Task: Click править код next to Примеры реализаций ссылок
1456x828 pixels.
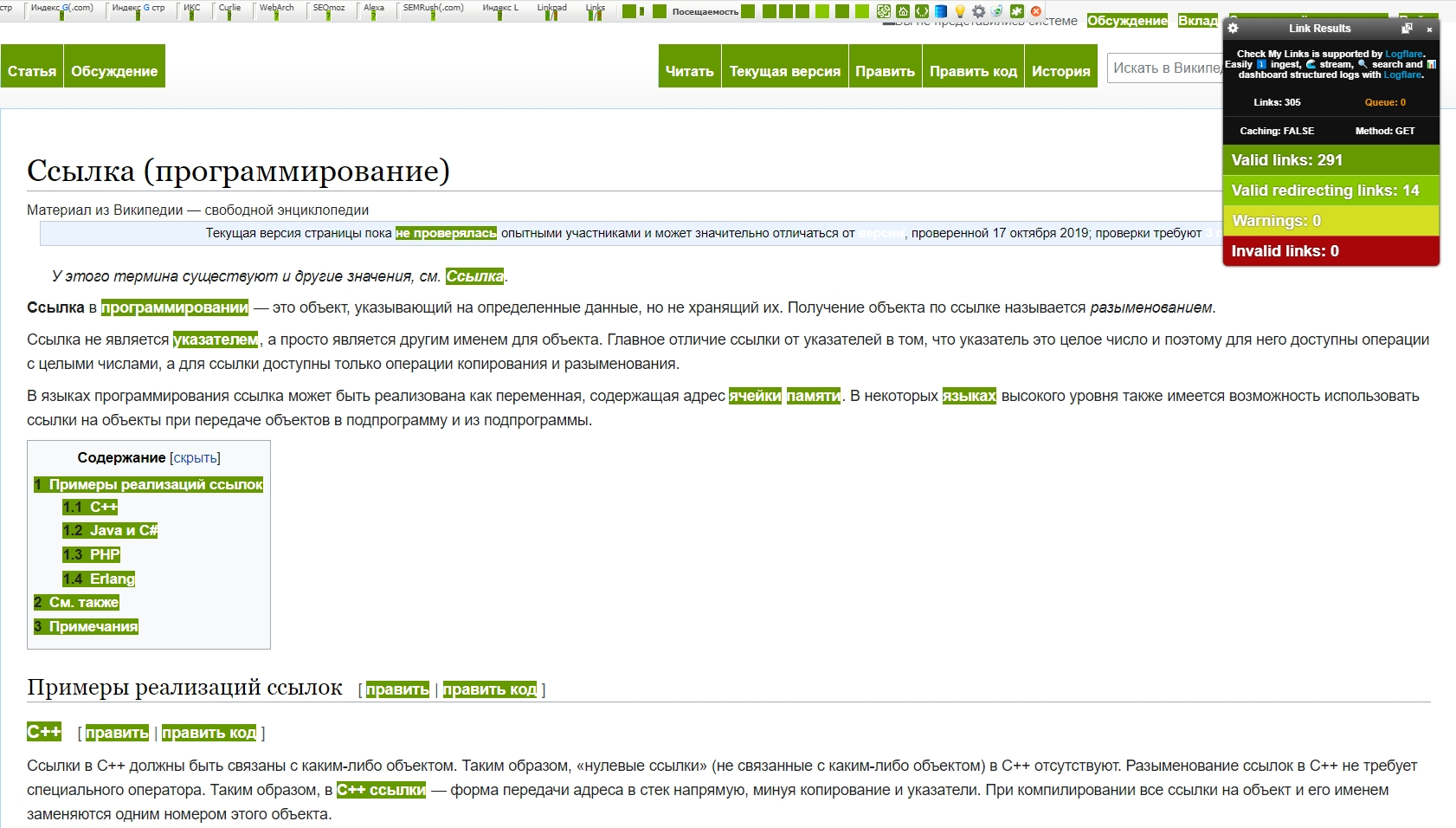Action: [x=490, y=689]
